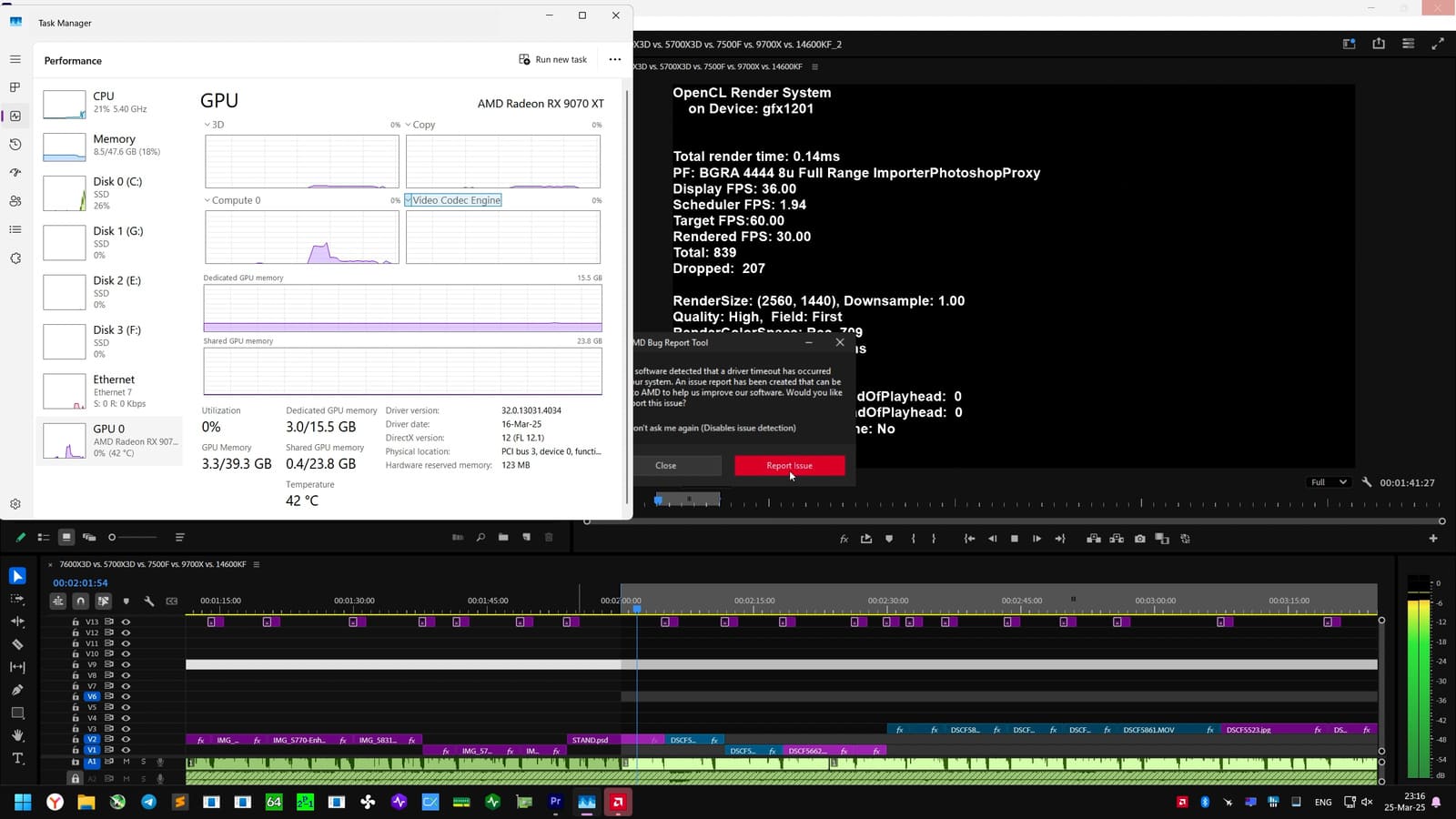Open the sequence tab panel menu

[256, 564]
